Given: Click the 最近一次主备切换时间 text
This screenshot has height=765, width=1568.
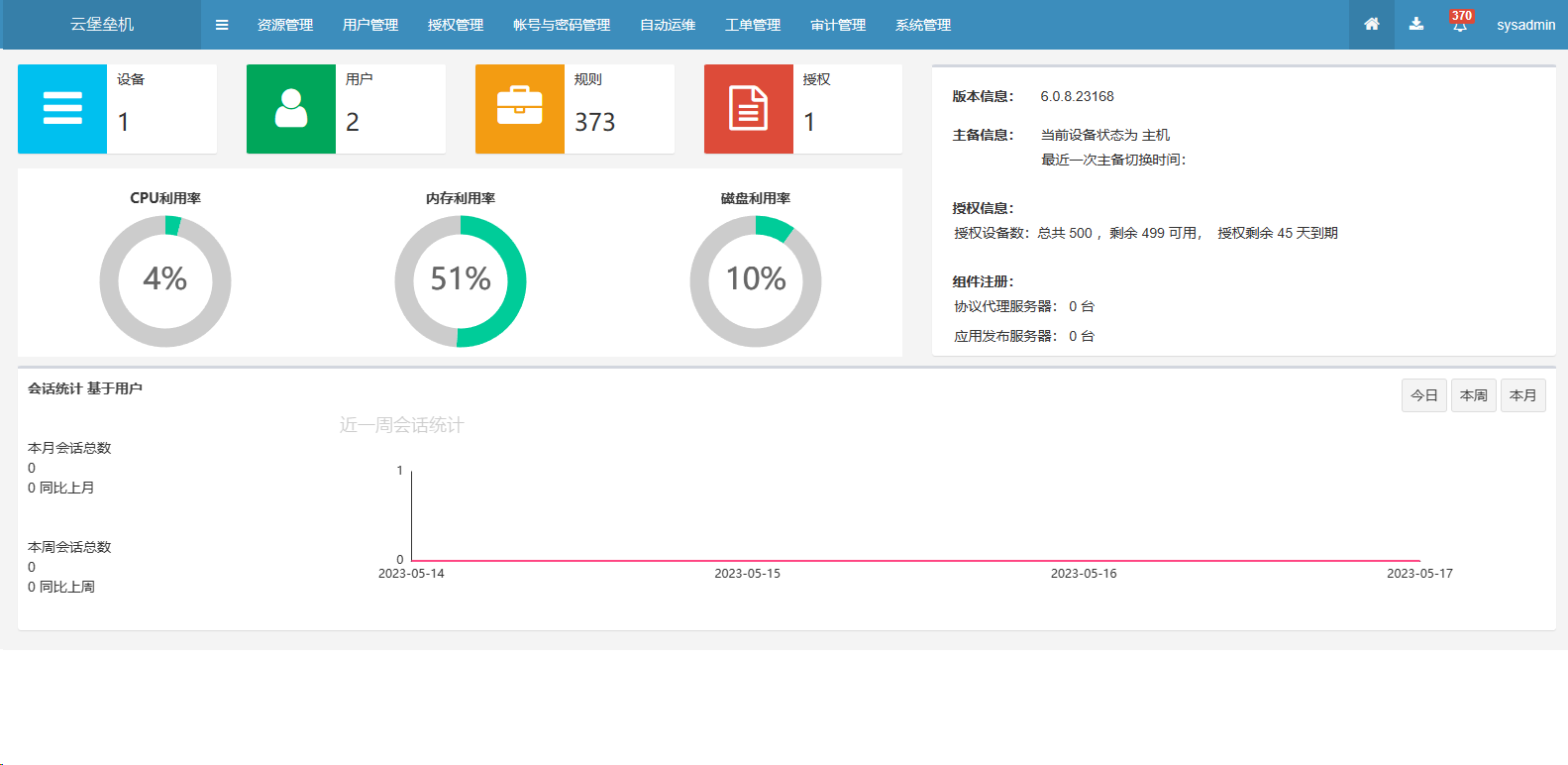Looking at the screenshot, I should tap(1113, 160).
